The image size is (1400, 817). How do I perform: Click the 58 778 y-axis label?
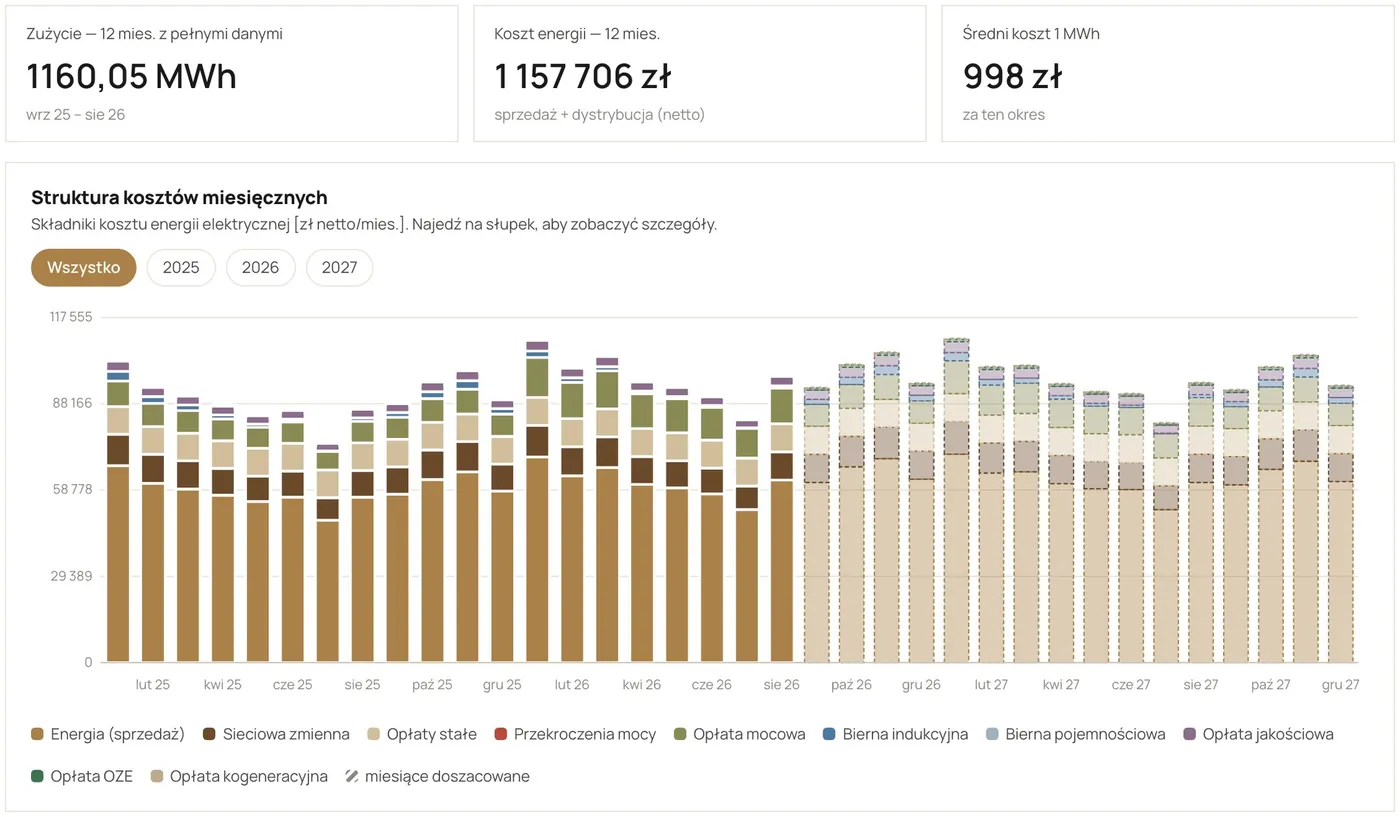click(71, 489)
